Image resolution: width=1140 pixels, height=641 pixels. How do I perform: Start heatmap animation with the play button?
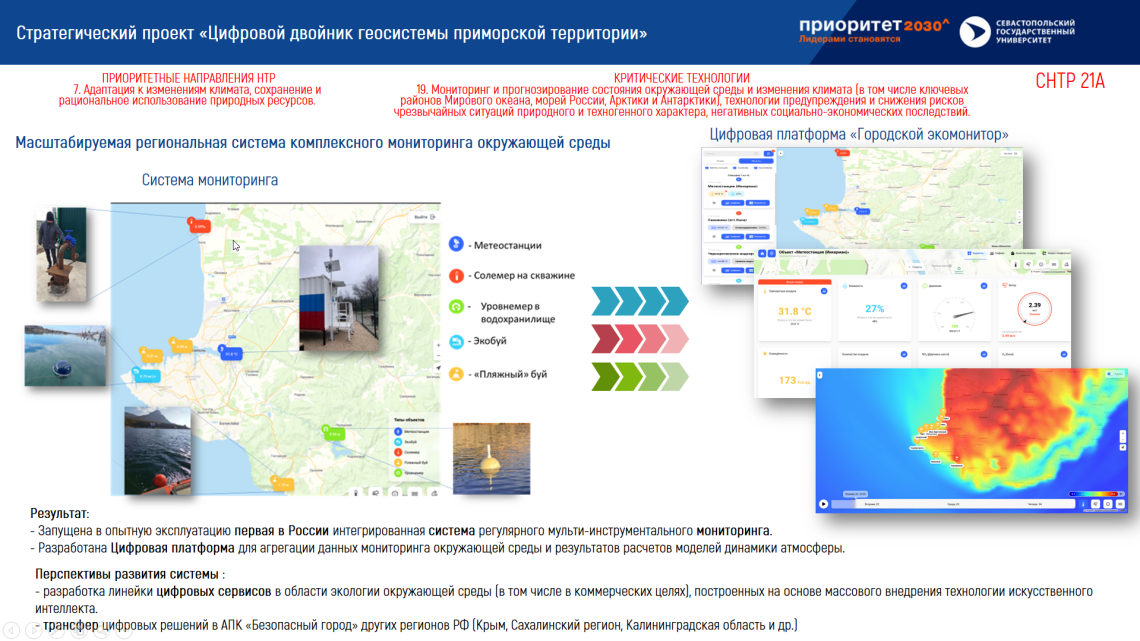pyautogui.click(x=824, y=504)
